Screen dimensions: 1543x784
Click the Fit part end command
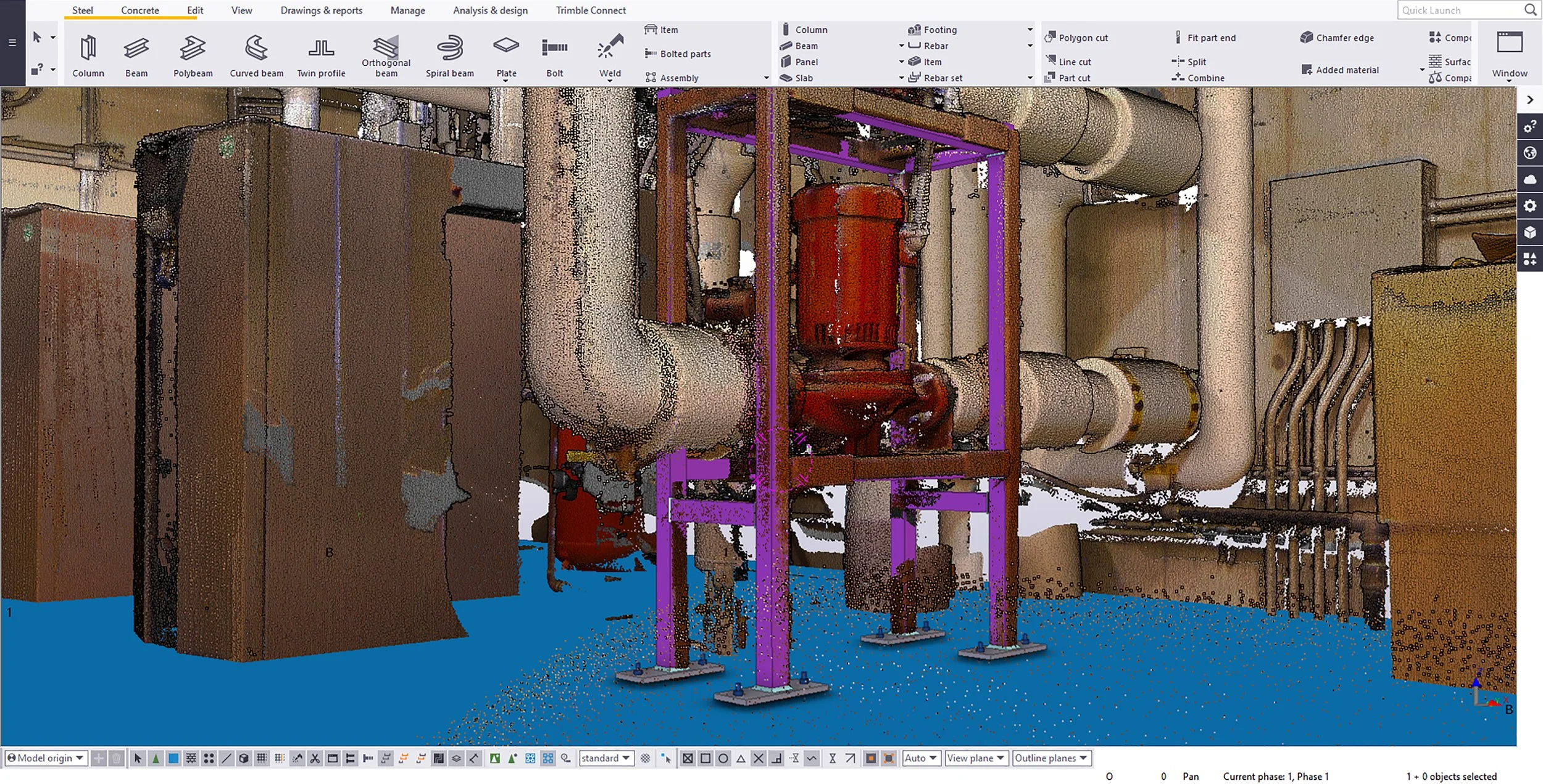click(x=1210, y=37)
